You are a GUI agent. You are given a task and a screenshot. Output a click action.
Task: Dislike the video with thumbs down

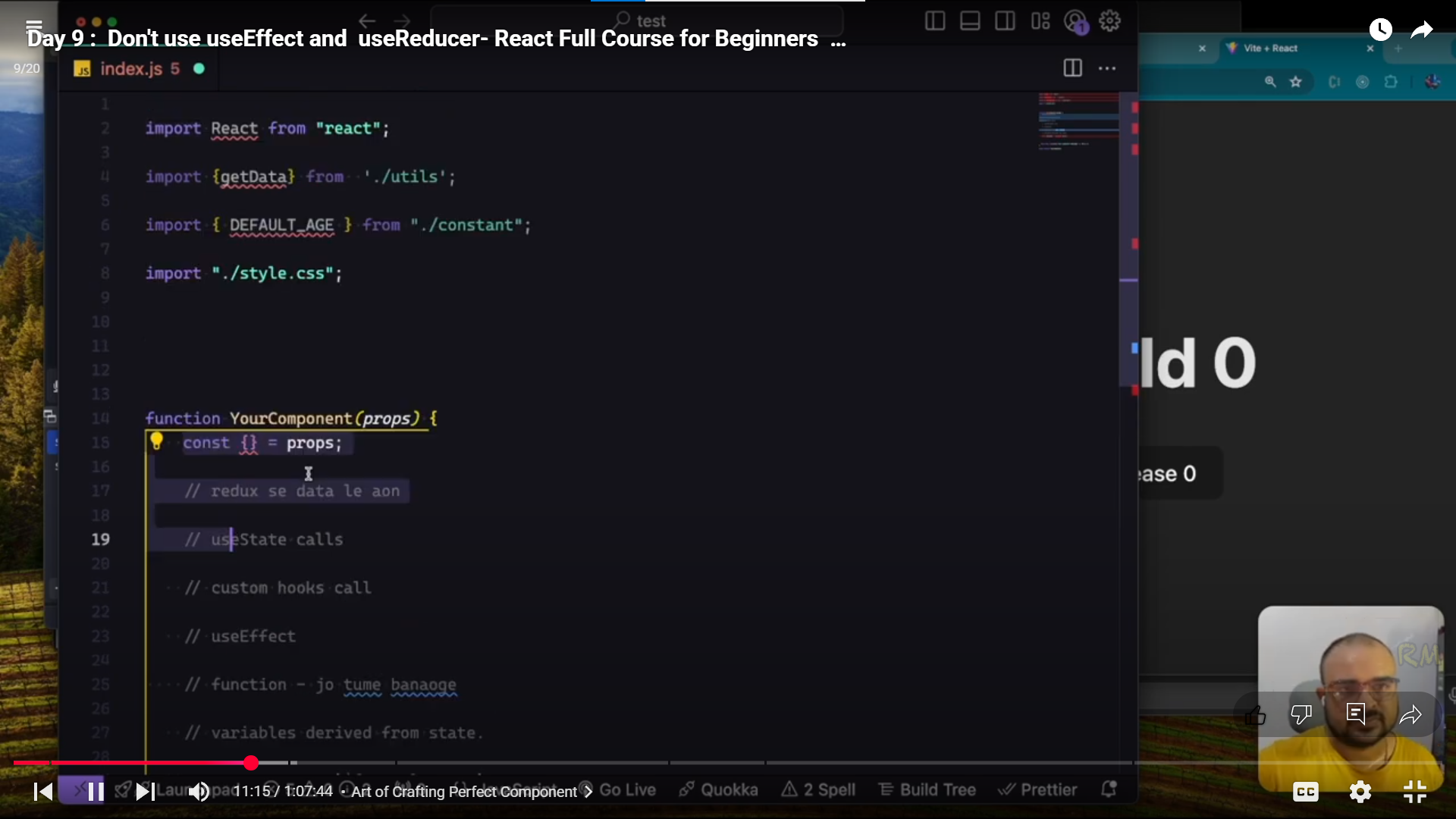pyautogui.click(x=1301, y=714)
